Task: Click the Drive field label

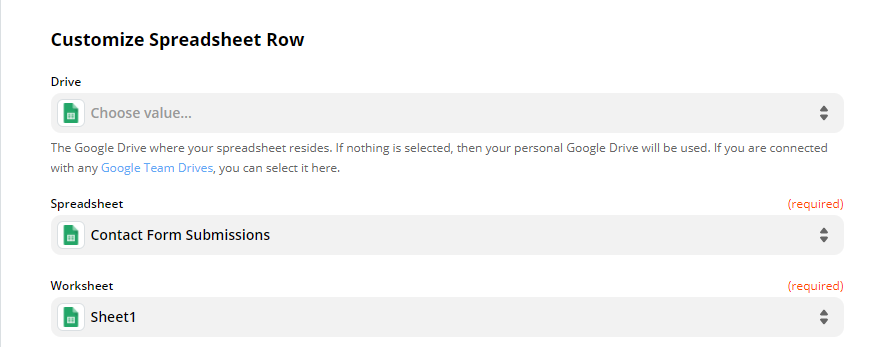Action: click(66, 81)
